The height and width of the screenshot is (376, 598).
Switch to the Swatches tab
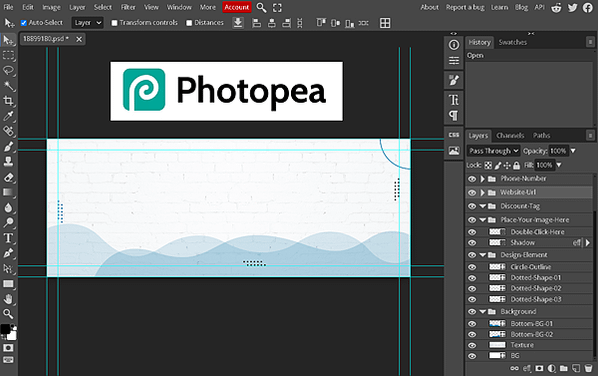[x=513, y=42]
